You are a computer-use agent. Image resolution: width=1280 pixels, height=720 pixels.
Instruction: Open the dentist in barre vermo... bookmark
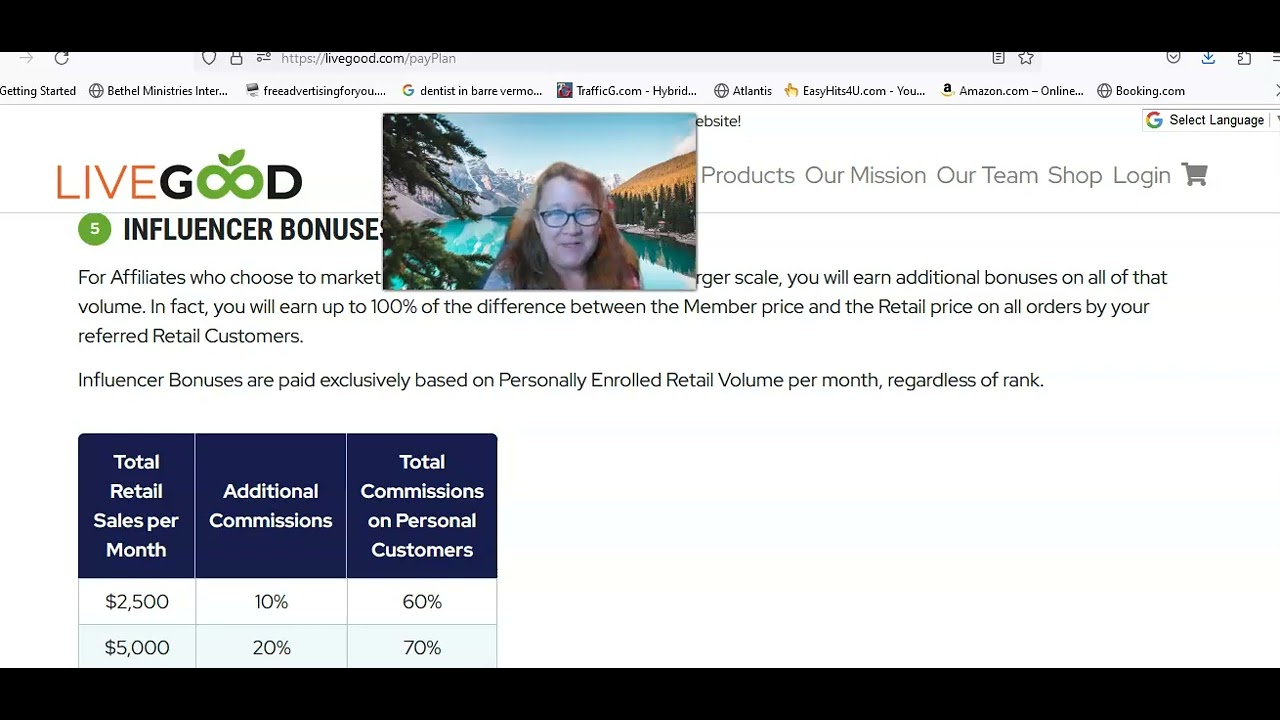pyautogui.click(x=481, y=90)
